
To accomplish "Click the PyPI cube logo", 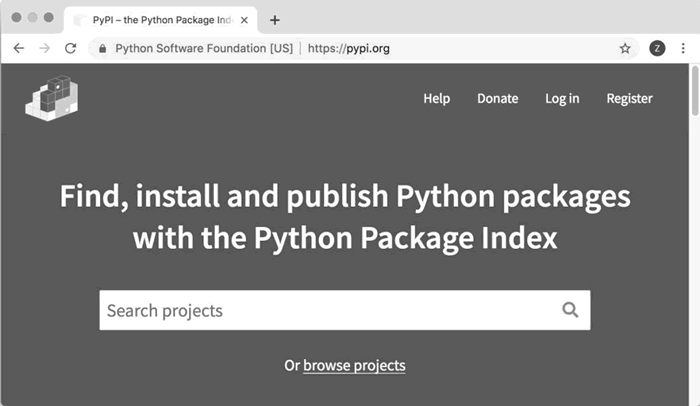I will click(x=52, y=98).
